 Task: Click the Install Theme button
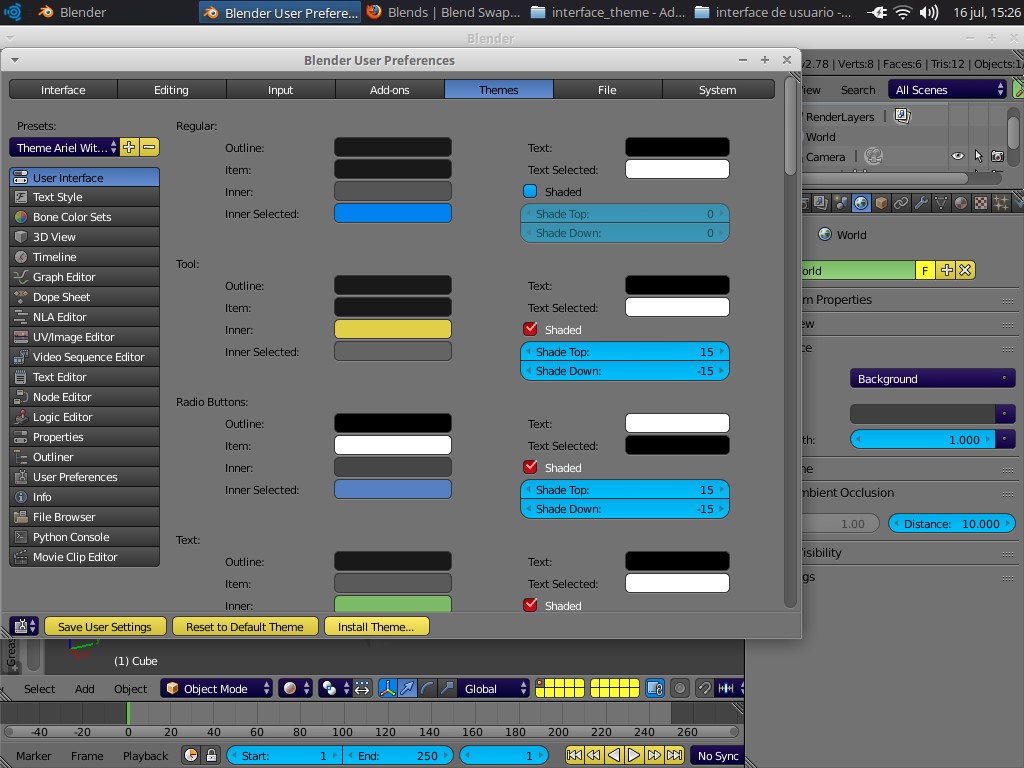click(x=377, y=625)
